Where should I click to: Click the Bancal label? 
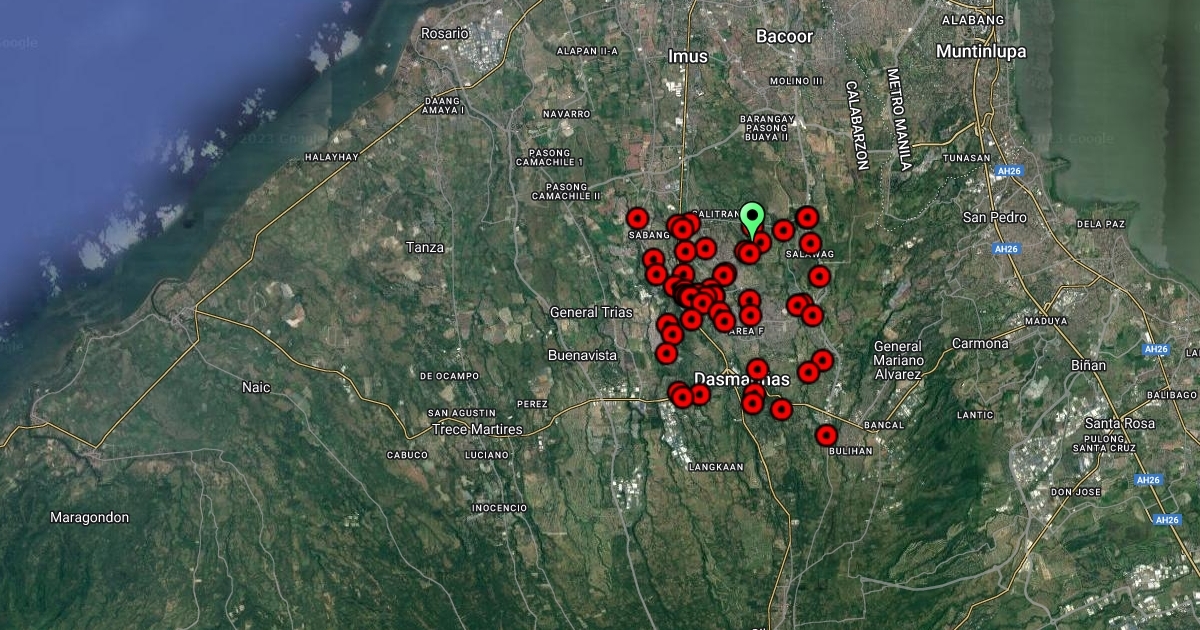click(x=883, y=425)
